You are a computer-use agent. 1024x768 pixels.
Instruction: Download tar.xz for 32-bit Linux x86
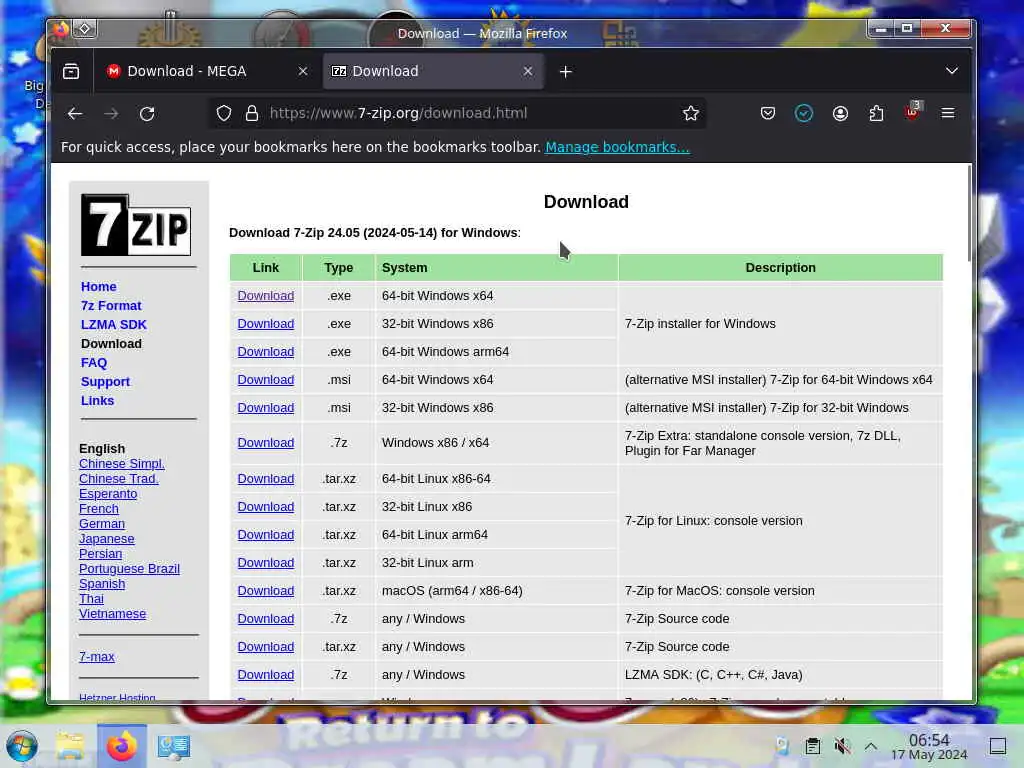[x=266, y=507]
